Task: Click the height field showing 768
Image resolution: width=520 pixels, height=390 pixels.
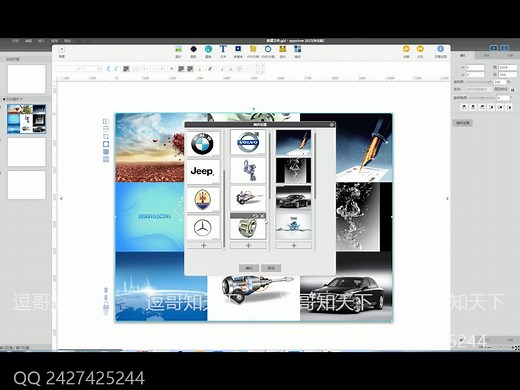Action: pos(508,75)
